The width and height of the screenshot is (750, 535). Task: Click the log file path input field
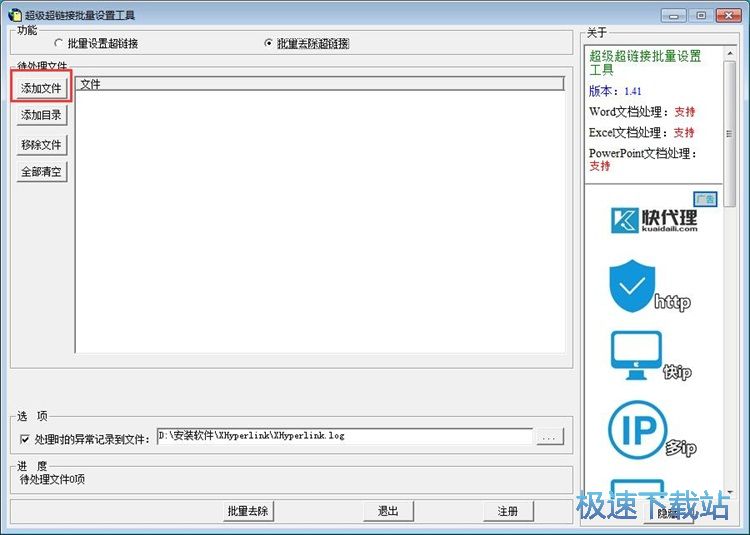[x=344, y=436]
